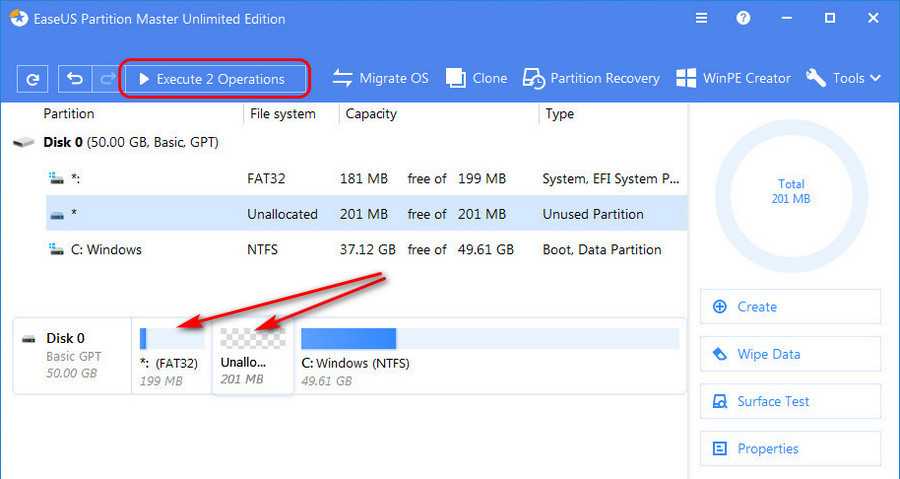Select Disk 0 Basic GPT in disk map
The image size is (900, 479).
pos(72,356)
